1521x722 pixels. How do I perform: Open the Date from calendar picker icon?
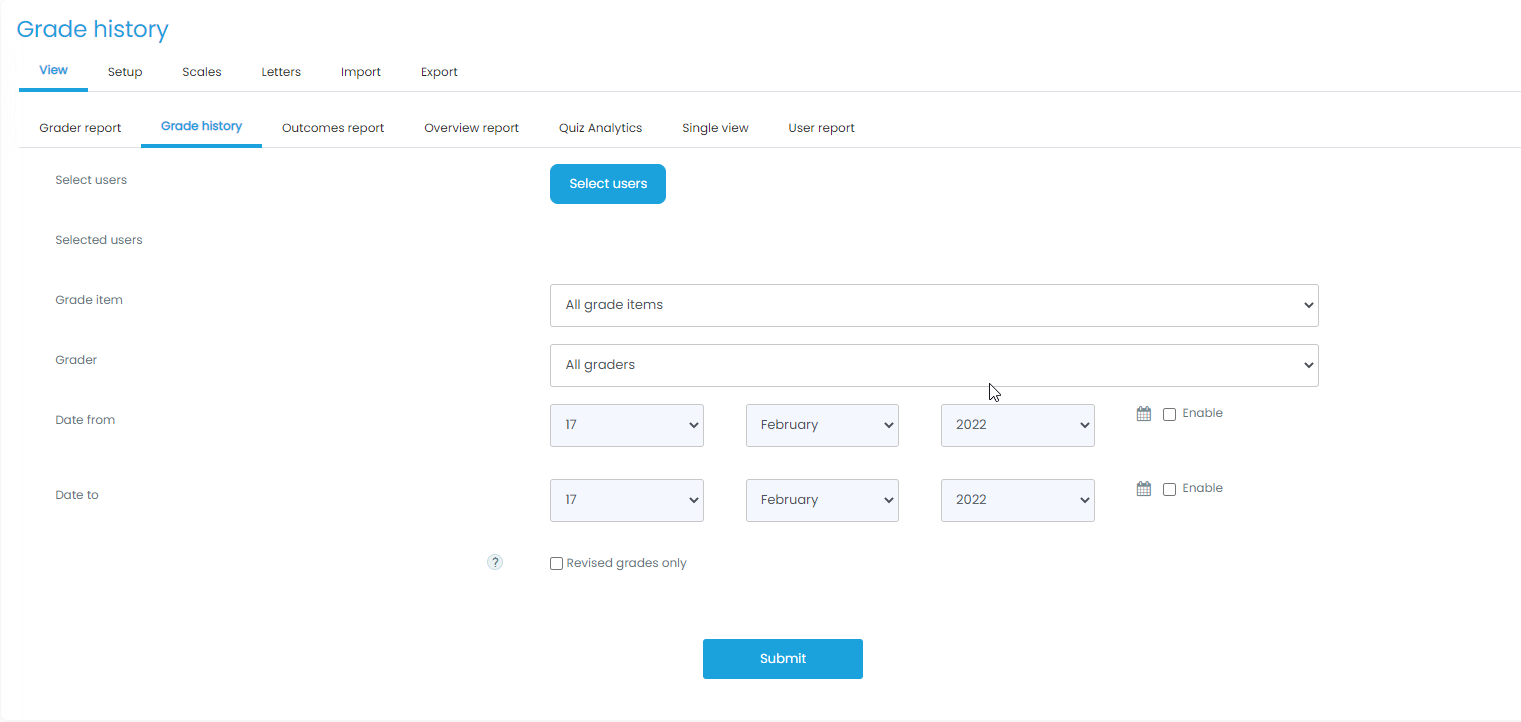tap(1144, 414)
